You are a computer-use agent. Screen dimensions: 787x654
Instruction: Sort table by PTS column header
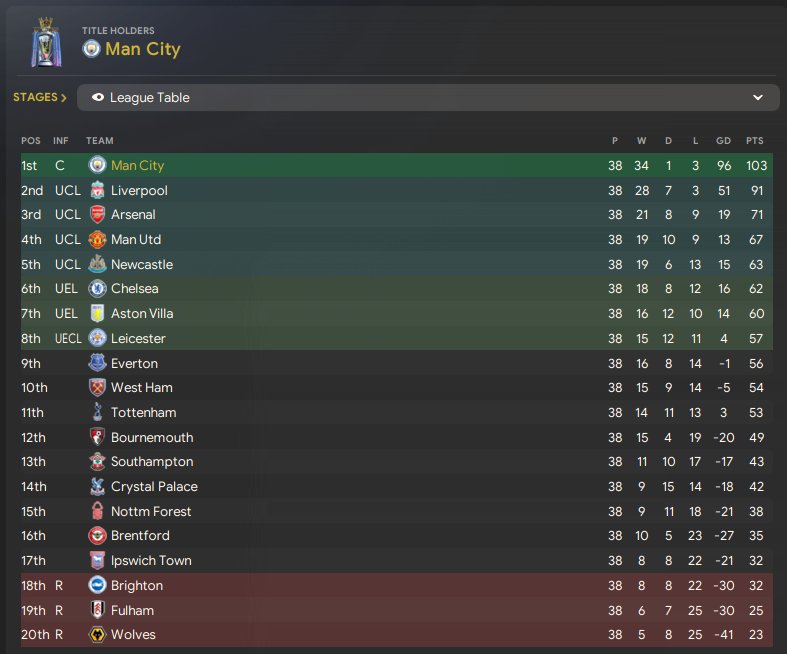[x=754, y=141]
